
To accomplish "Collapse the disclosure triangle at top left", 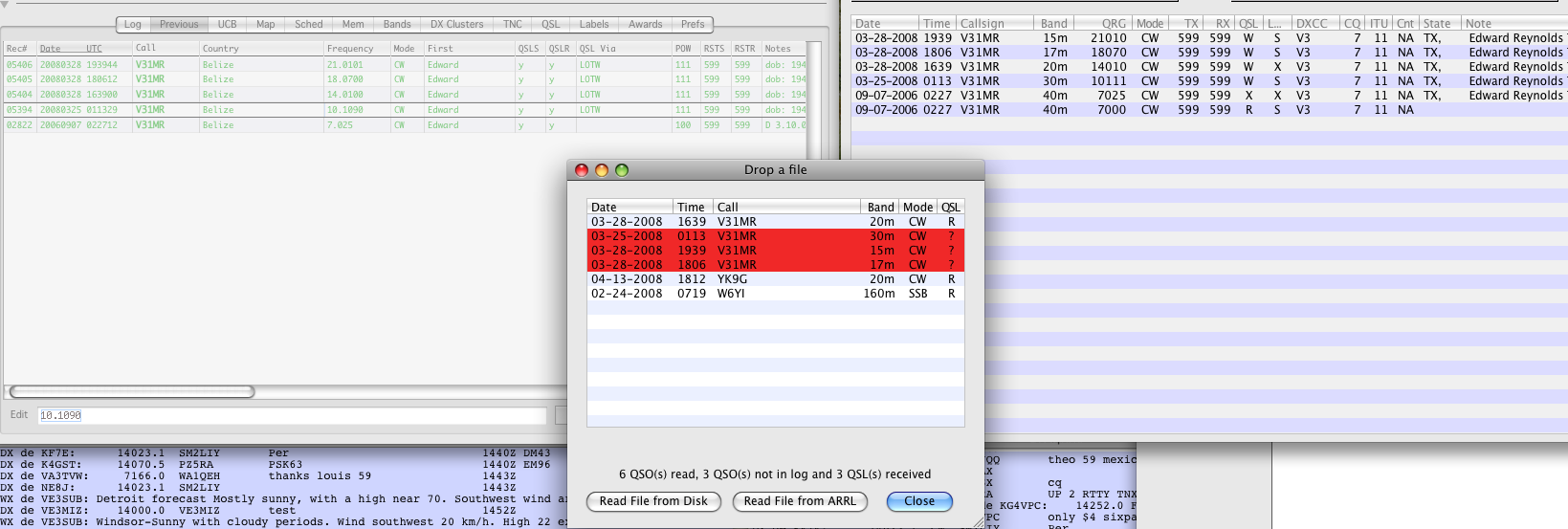I will [5, 5].
